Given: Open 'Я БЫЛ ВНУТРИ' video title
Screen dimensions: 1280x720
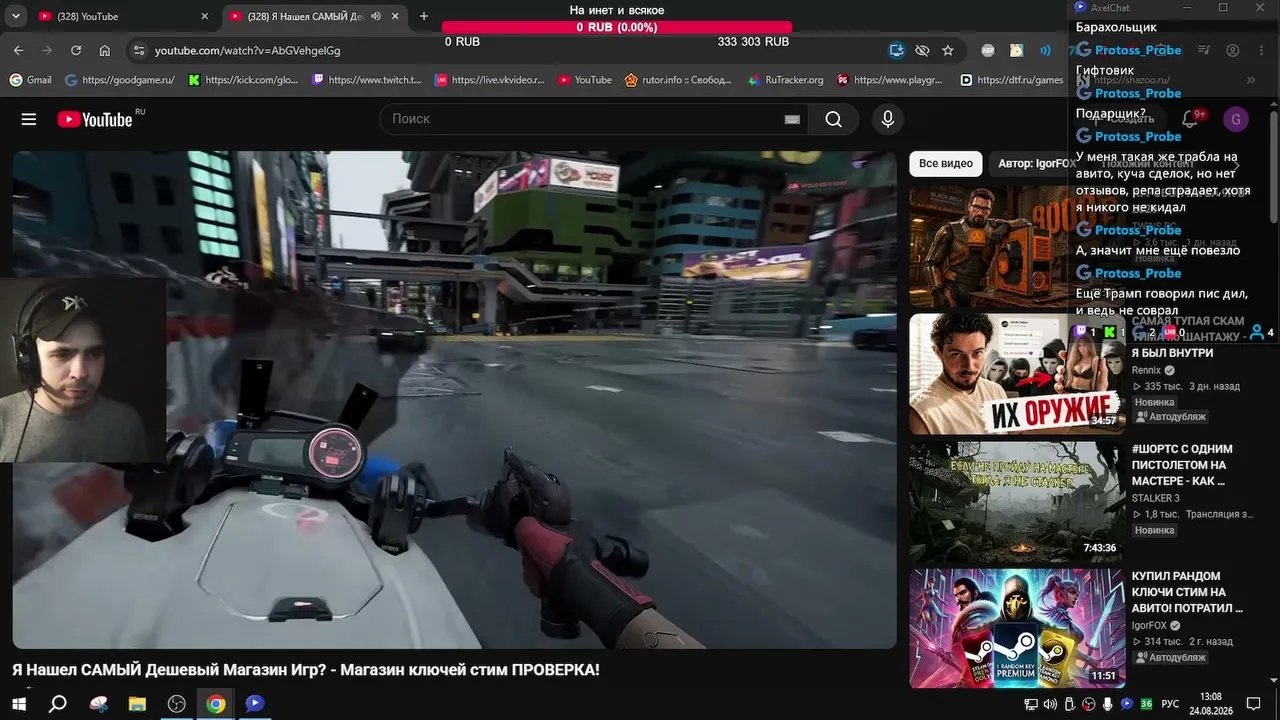Looking at the screenshot, I should point(1172,353).
